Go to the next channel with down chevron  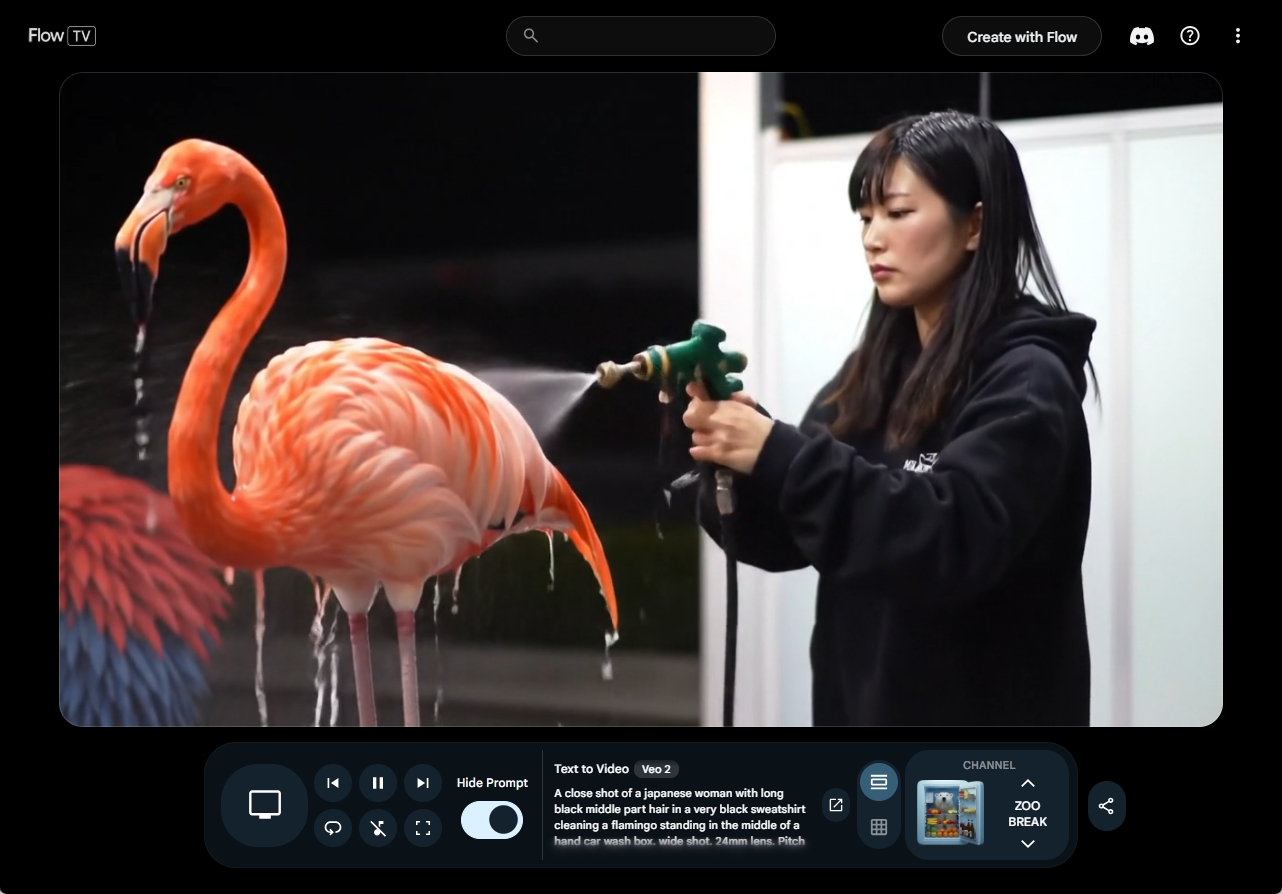pos(1027,844)
